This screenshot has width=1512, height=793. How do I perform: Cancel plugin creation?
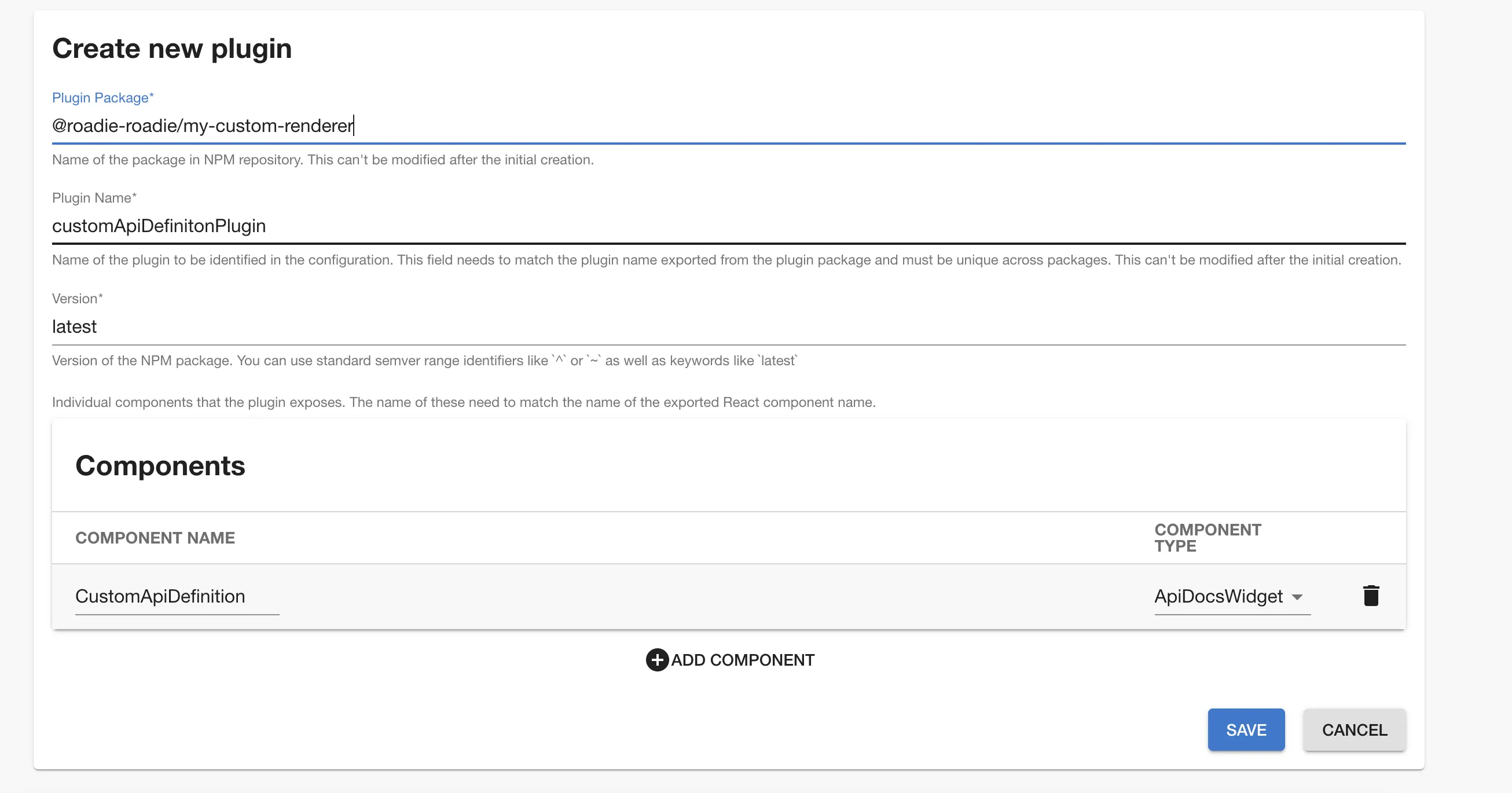coord(1354,729)
